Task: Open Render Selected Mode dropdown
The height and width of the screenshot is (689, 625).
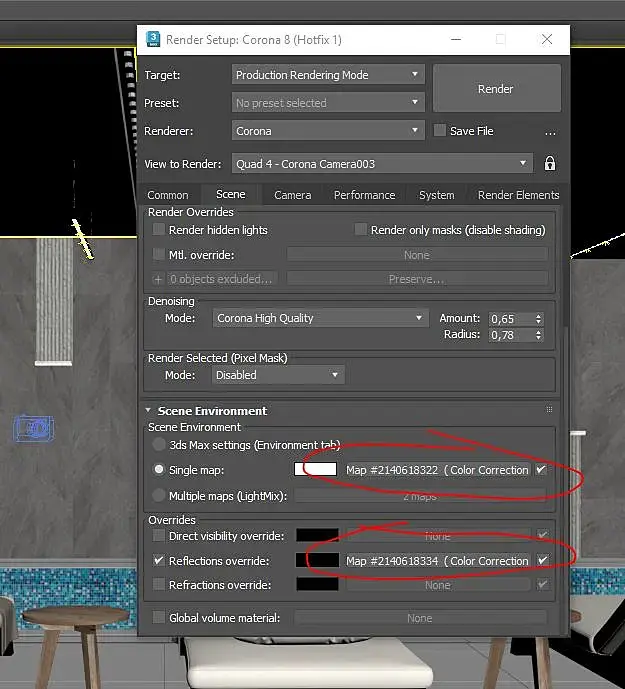Action: 278,375
